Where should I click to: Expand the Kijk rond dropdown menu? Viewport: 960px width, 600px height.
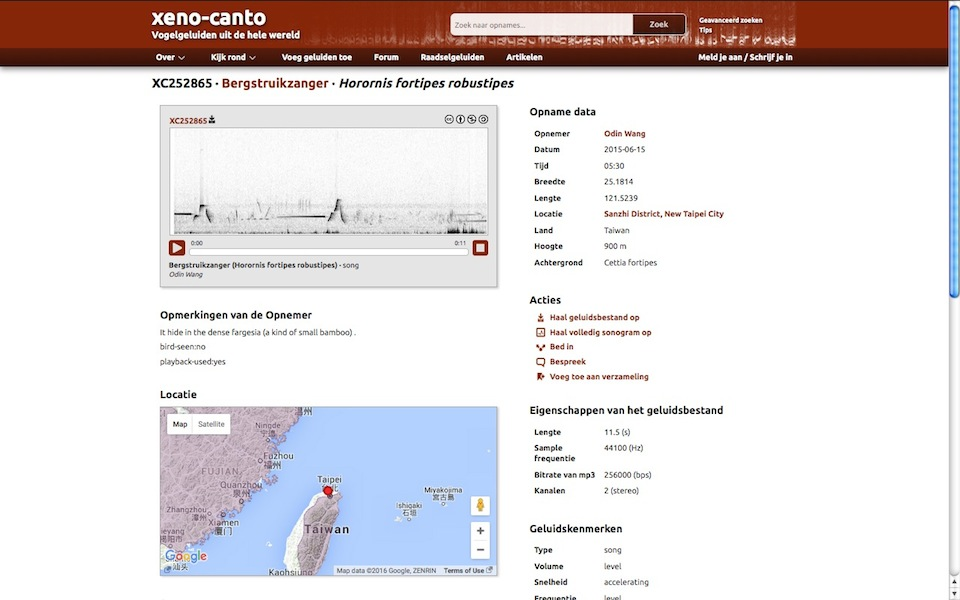pos(233,57)
